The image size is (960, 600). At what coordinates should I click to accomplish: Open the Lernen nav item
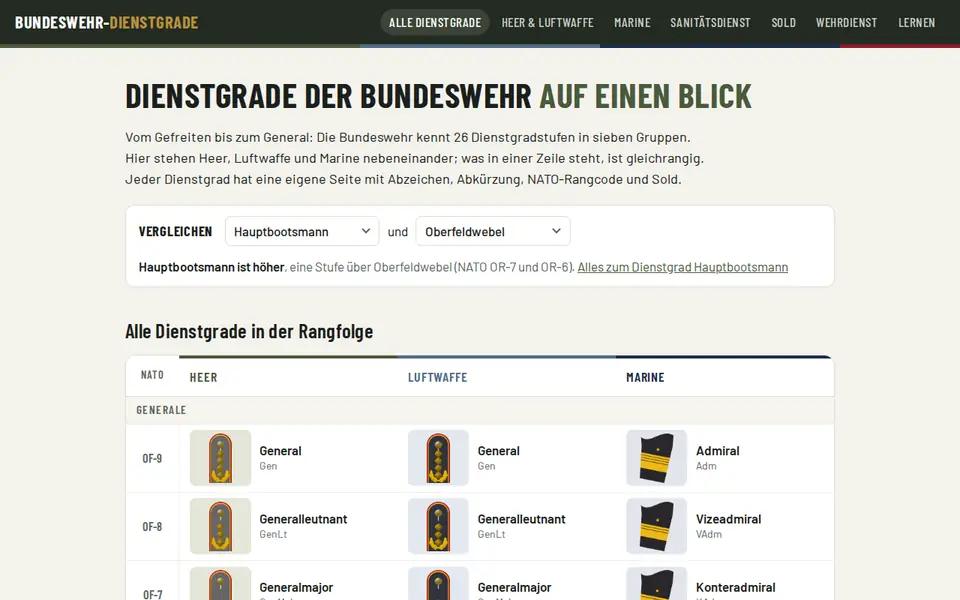917,23
